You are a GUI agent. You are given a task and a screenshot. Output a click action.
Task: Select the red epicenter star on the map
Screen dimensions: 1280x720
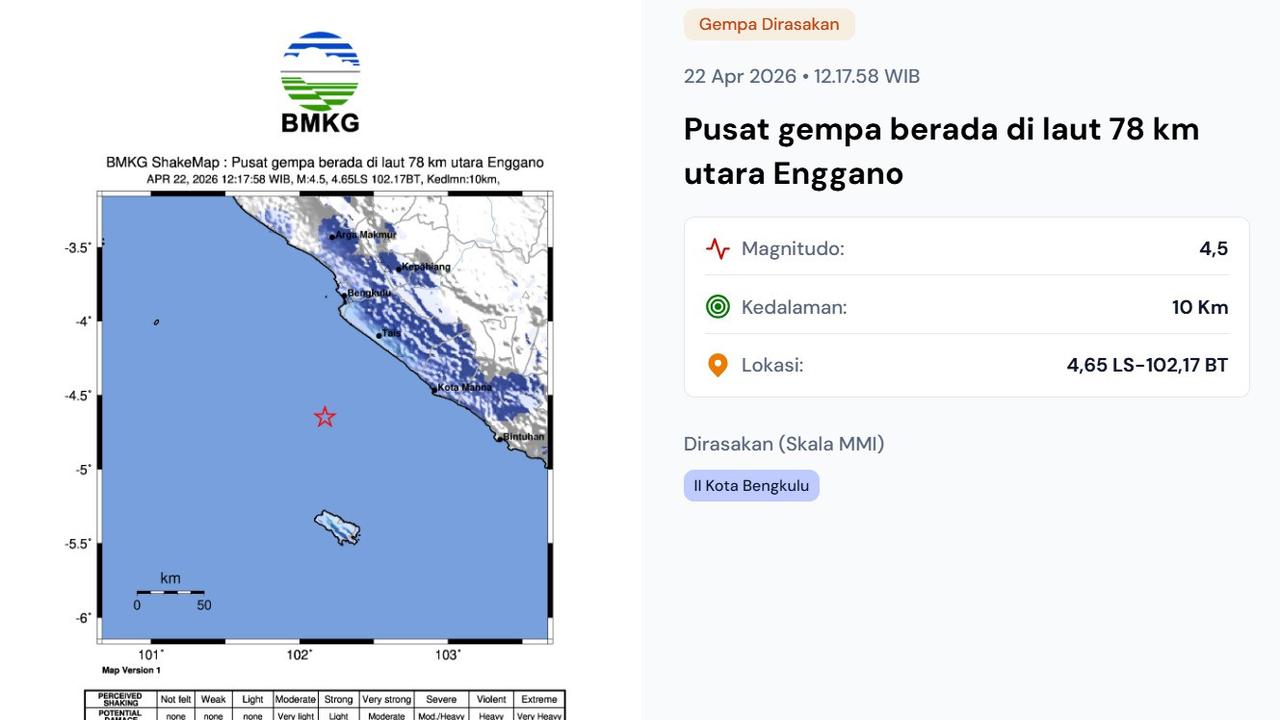tap(324, 416)
